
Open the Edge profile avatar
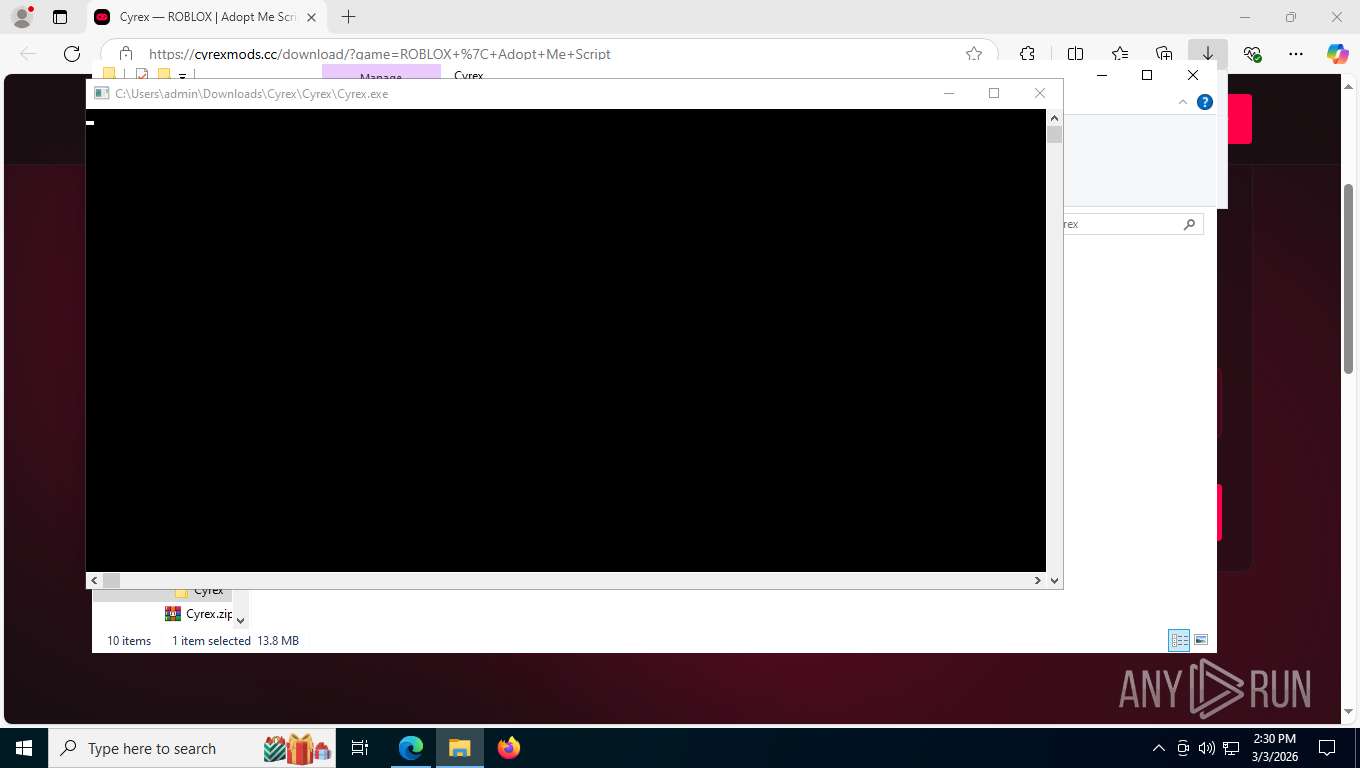[x=22, y=17]
